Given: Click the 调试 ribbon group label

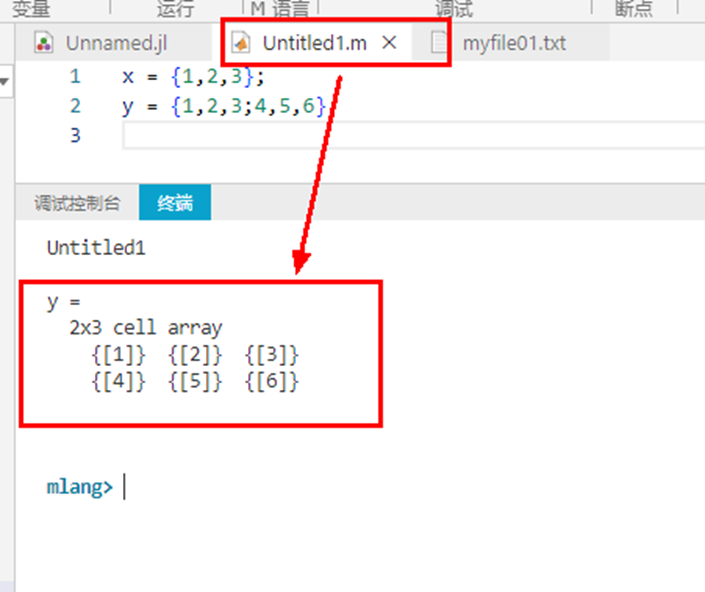Looking at the screenshot, I should (454, 9).
